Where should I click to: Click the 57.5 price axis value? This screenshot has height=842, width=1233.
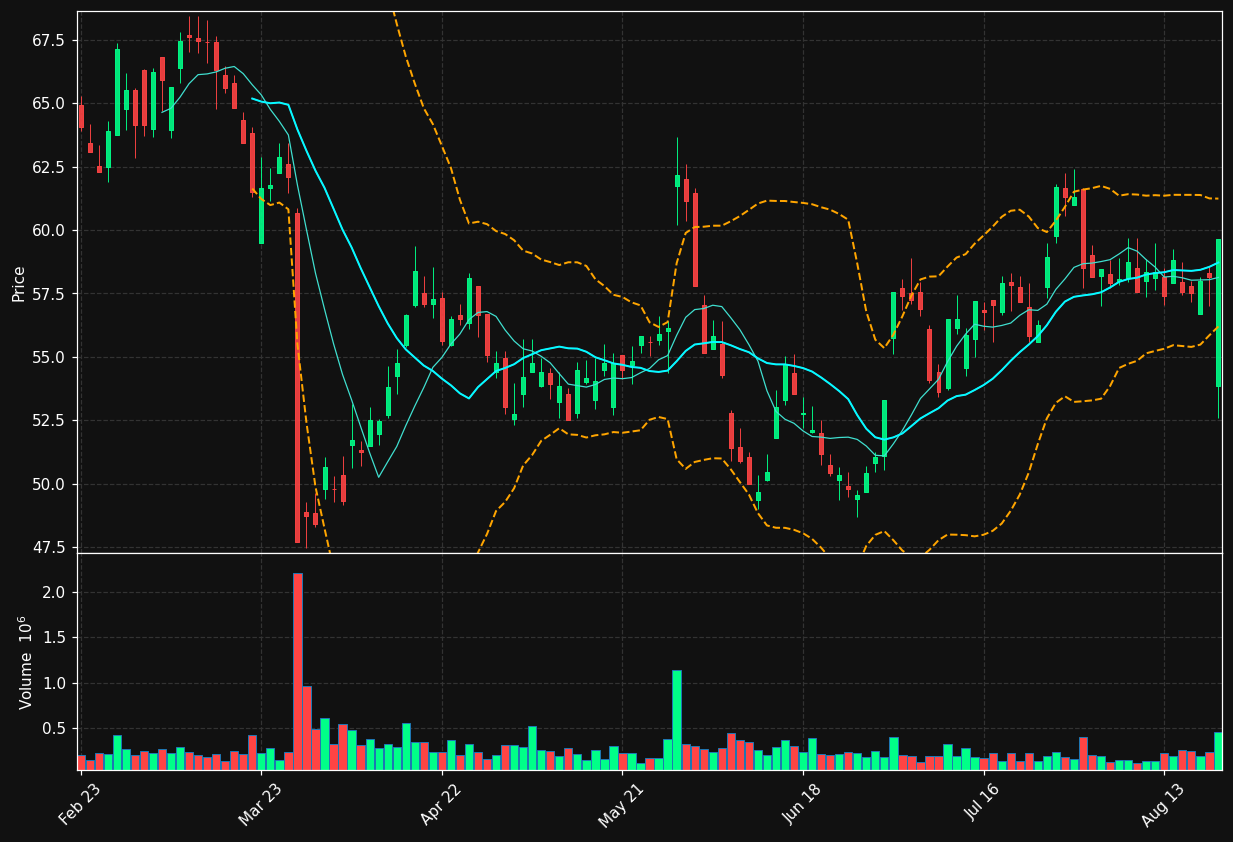point(49,294)
